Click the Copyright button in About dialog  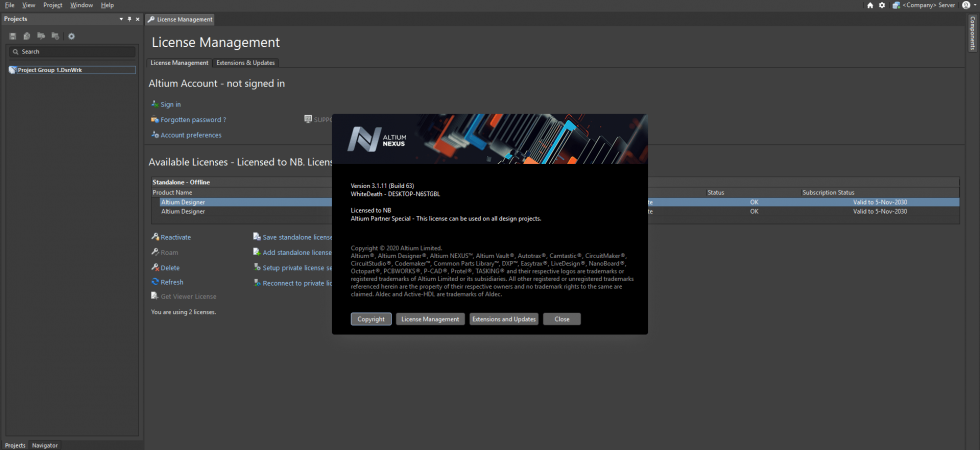371,319
